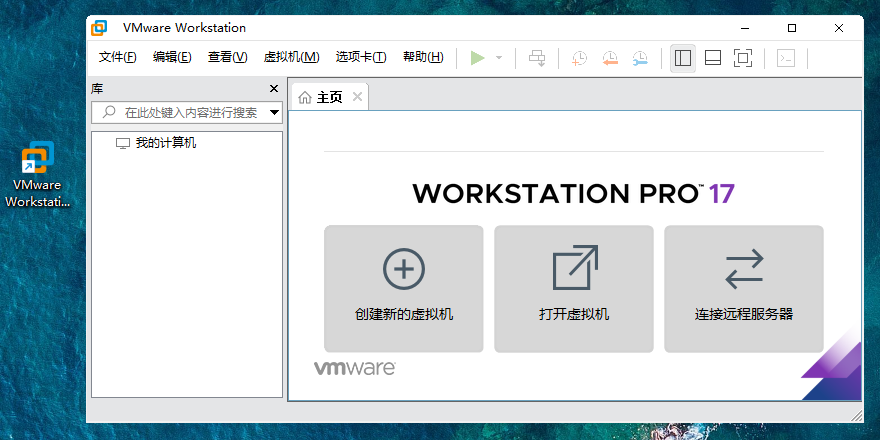Click the send Ctrl+Alt+Del toolbar icon
Image resolution: width=880 pixels, height=440 pixels.
coord(537,58)
